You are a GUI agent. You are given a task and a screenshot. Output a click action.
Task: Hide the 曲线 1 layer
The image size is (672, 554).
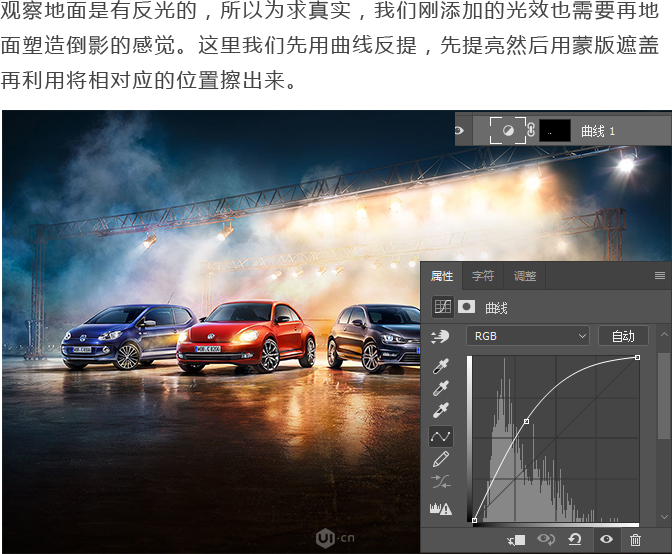[x=460, y=131]
